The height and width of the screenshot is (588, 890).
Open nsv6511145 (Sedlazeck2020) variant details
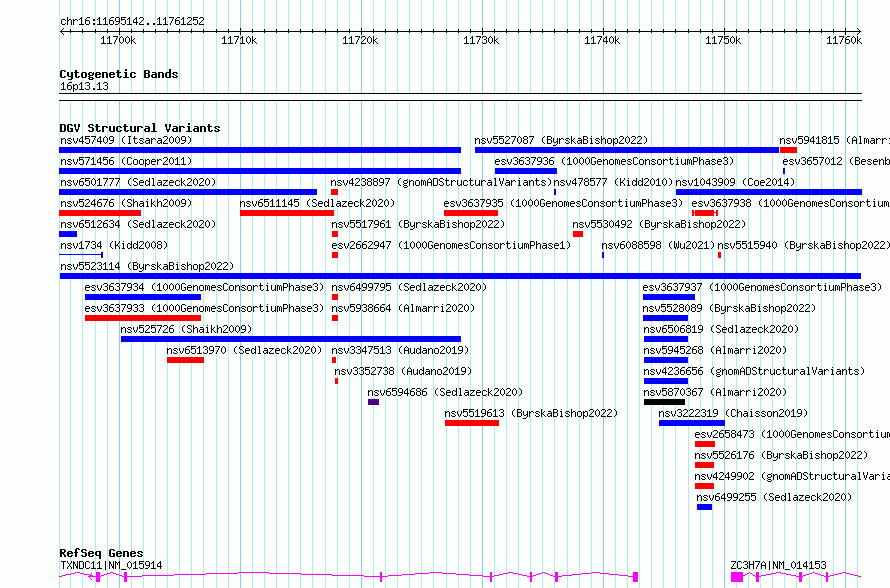tap(317, 203)
